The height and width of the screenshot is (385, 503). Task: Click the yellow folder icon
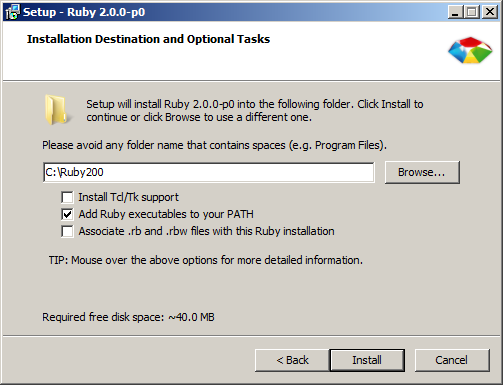click(56, 110)
